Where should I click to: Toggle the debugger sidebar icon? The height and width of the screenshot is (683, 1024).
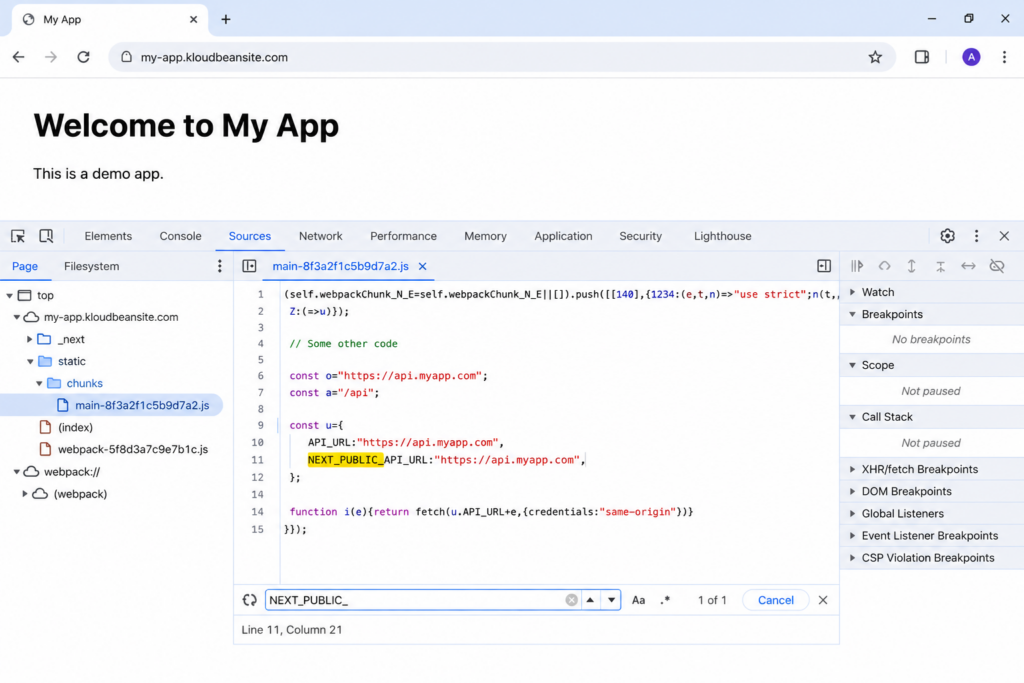pos(824,266)
